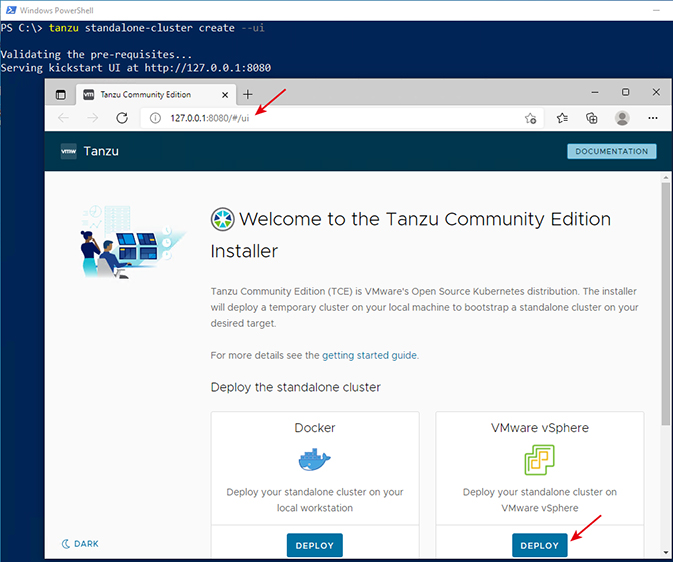The width and height of the screenshot is (673, 562).
Task: Open the Collections icon in Edge toolbar
Action: click(x=592, y=118)
